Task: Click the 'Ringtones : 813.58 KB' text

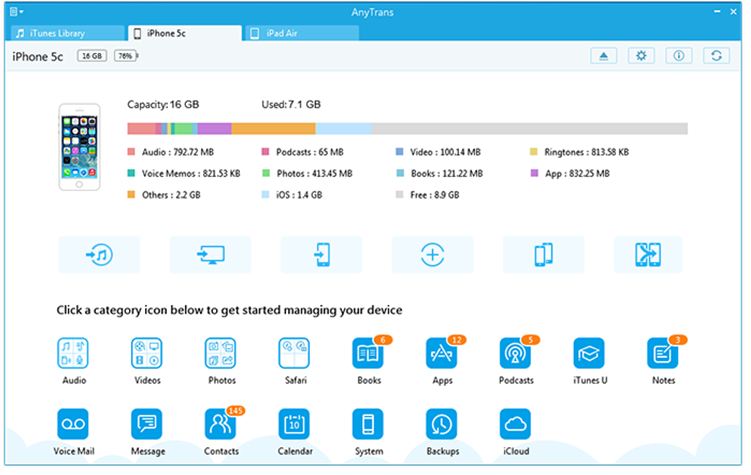Action: coord(586,152)
